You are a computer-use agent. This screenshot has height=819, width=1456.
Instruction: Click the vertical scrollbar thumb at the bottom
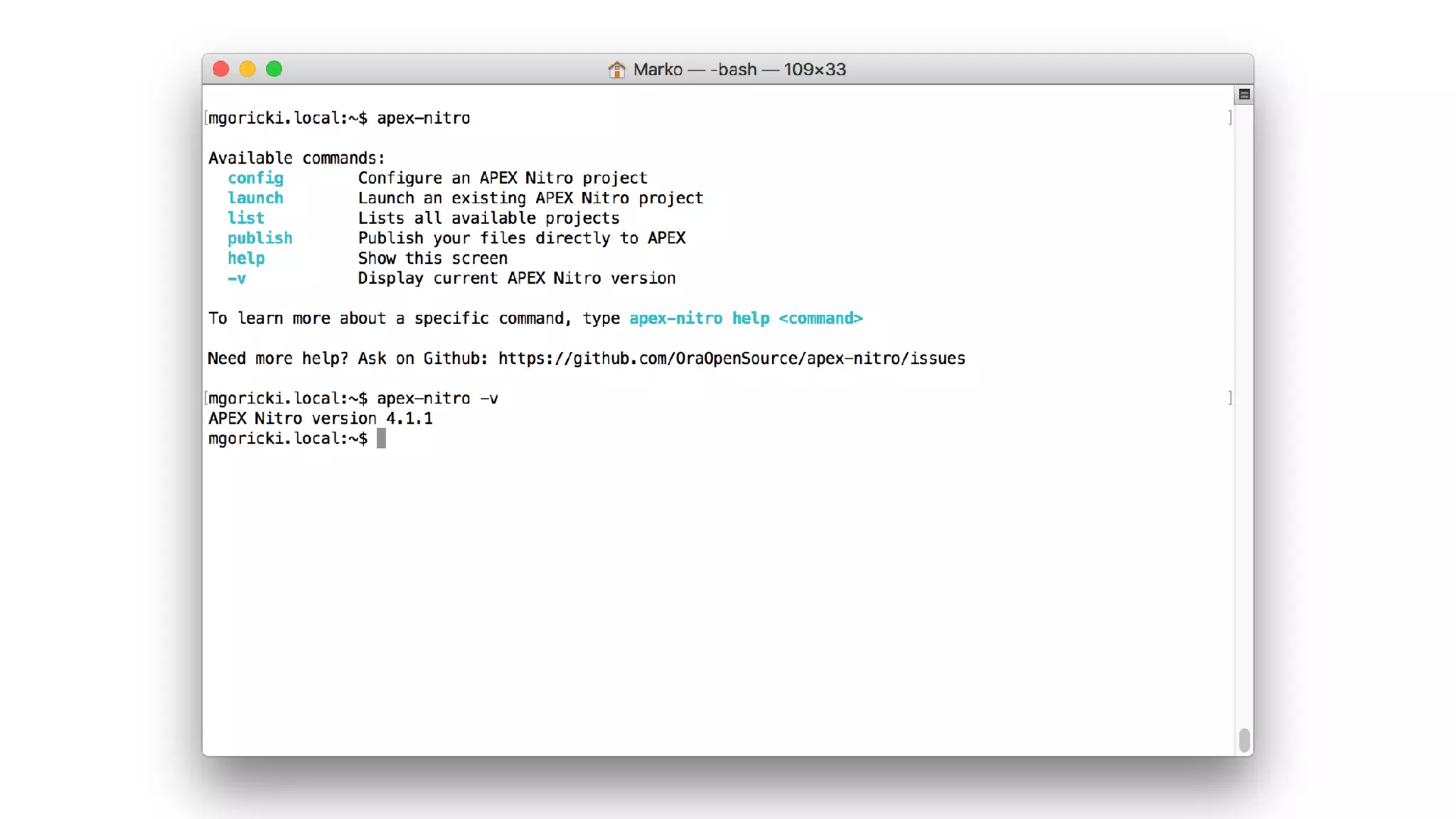point(1243,739)
